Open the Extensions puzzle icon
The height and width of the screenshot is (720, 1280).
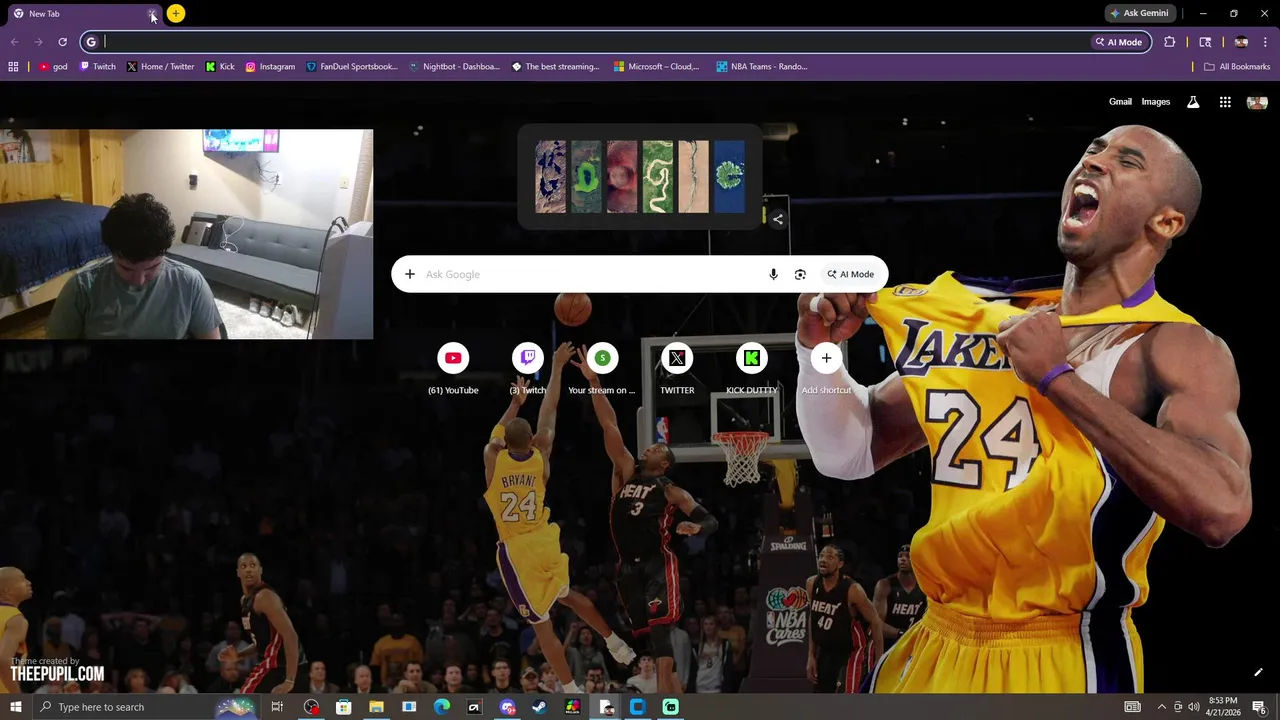[x=1170, y=42]
